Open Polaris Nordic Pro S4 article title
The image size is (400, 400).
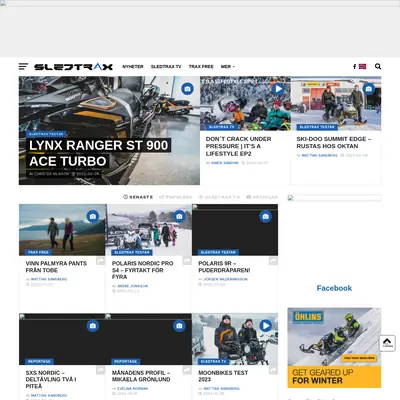coord(143,270)
